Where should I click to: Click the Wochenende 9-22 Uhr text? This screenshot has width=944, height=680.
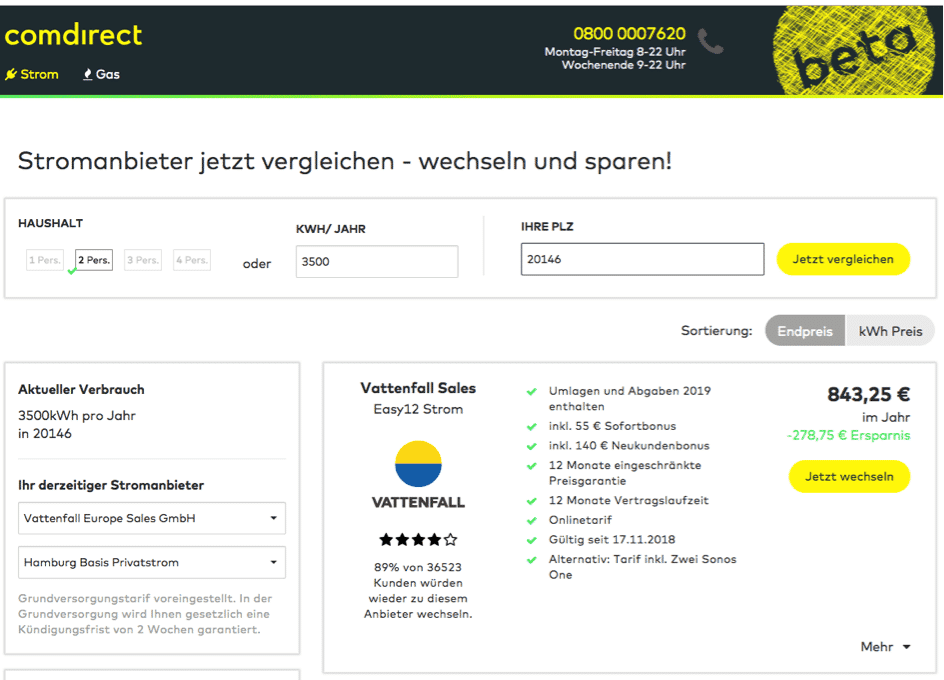click(x=624, y=65)
